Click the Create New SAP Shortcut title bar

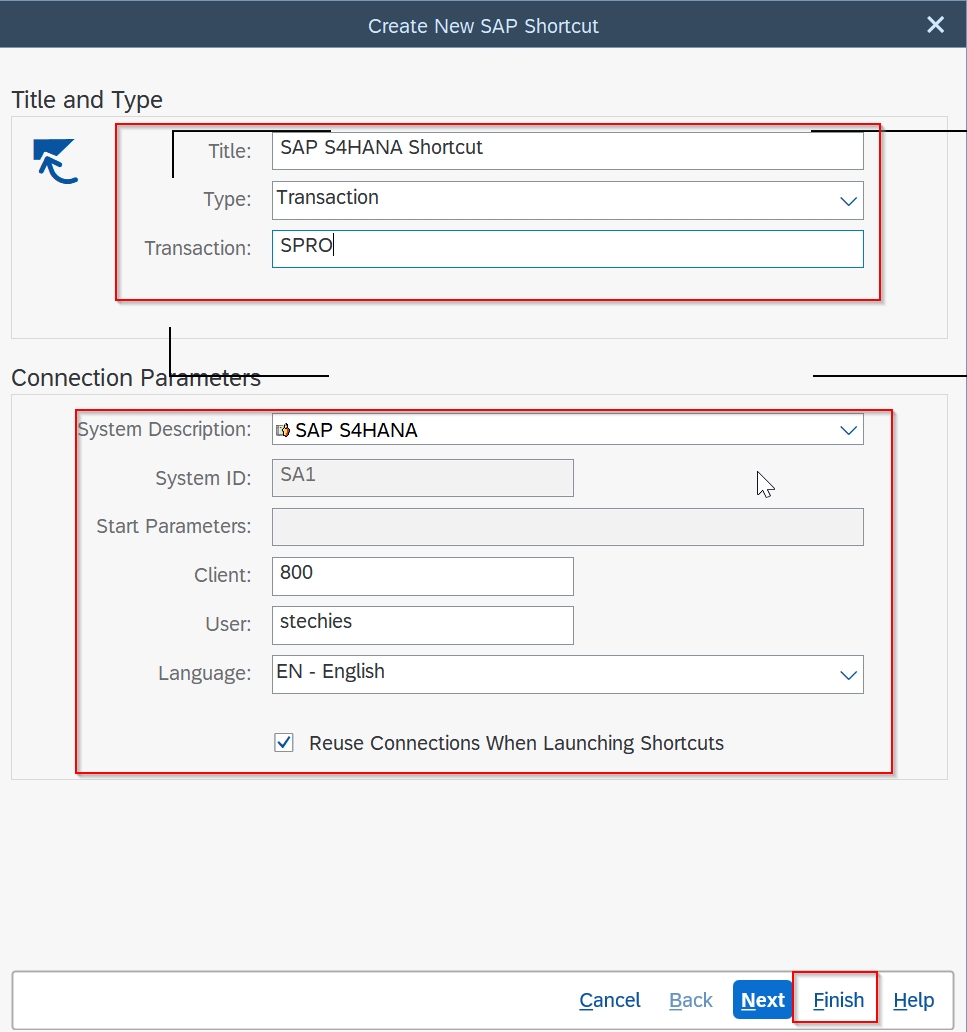(484, 25)
